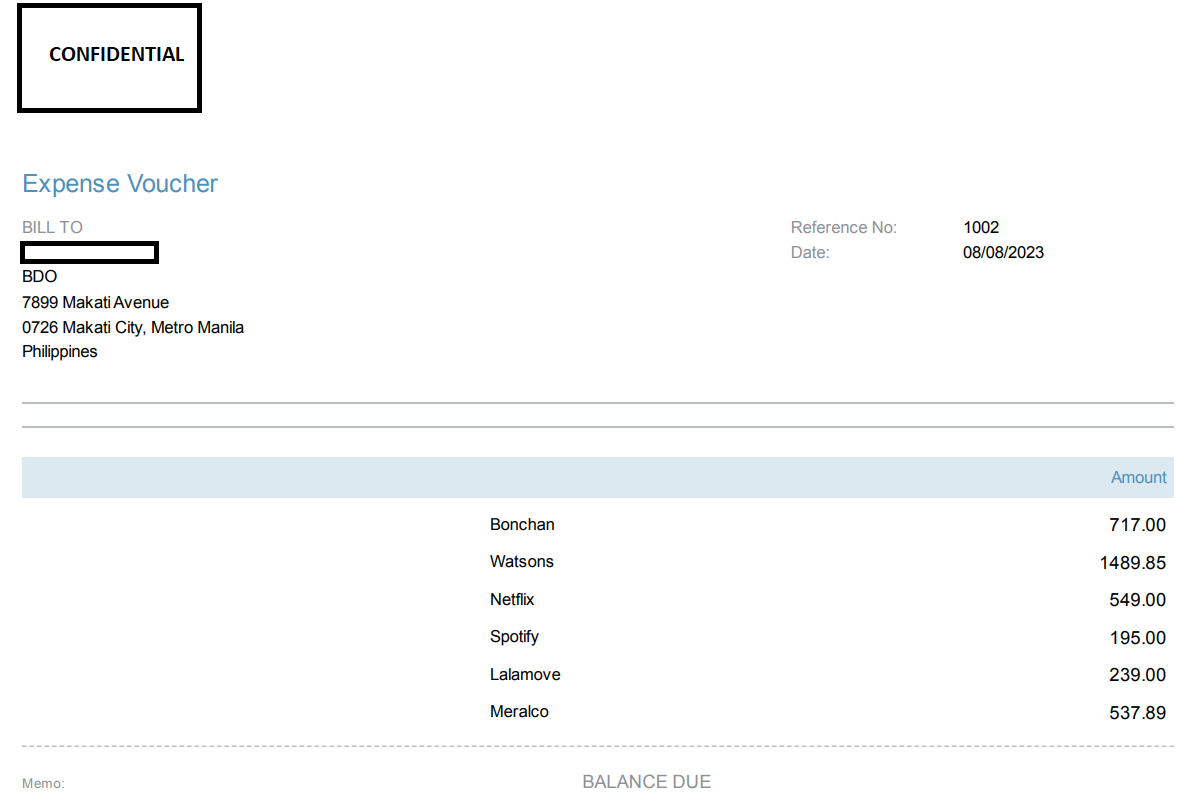Click the 549.00 amount
Screen dimensions: 1202x803
coord(1137,600)
